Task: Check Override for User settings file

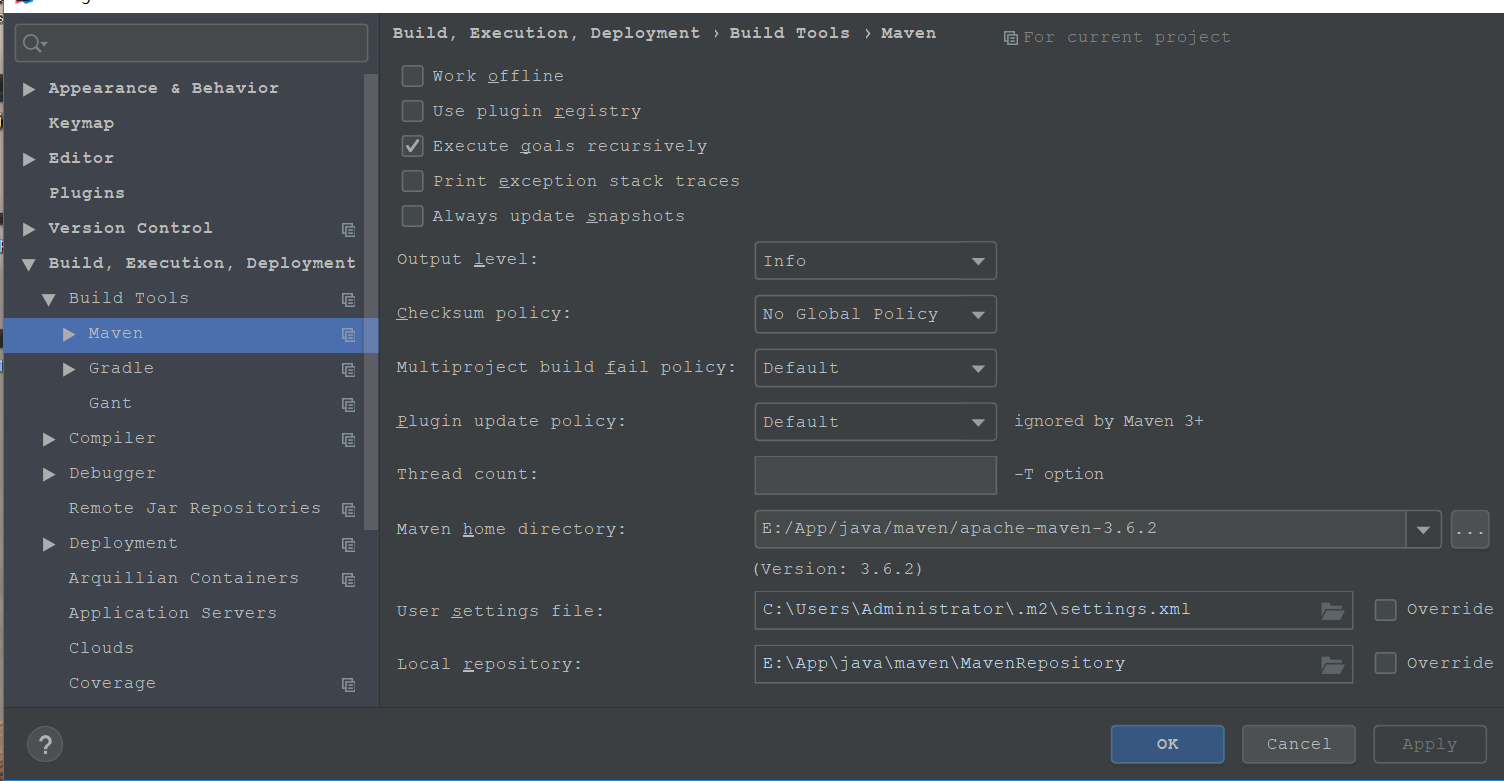Action: [1385, 610]
